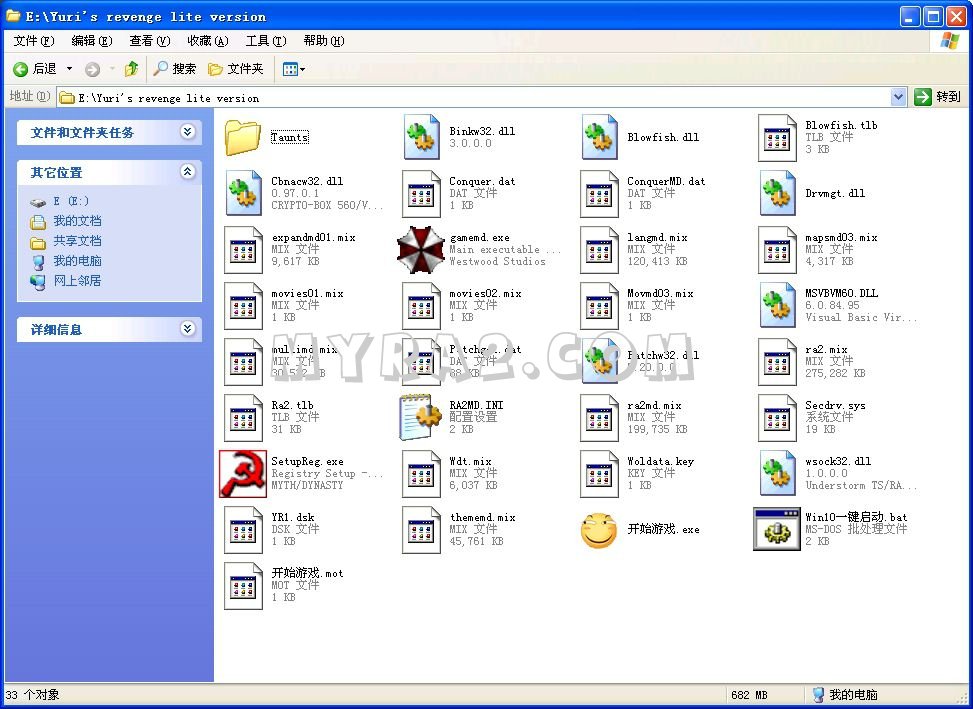Open 我的电脑 in the sidebar

(x=77, y=261)
